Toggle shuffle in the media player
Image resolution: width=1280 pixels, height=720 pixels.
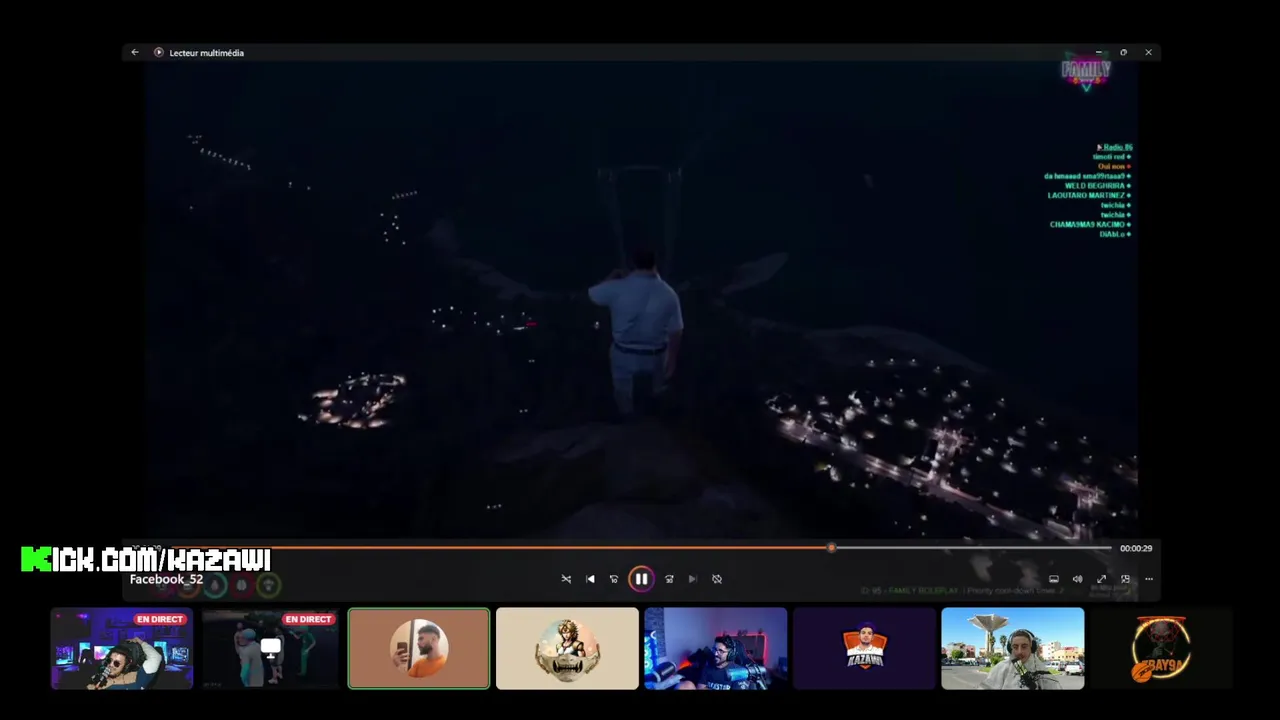[x=566, y=579]
